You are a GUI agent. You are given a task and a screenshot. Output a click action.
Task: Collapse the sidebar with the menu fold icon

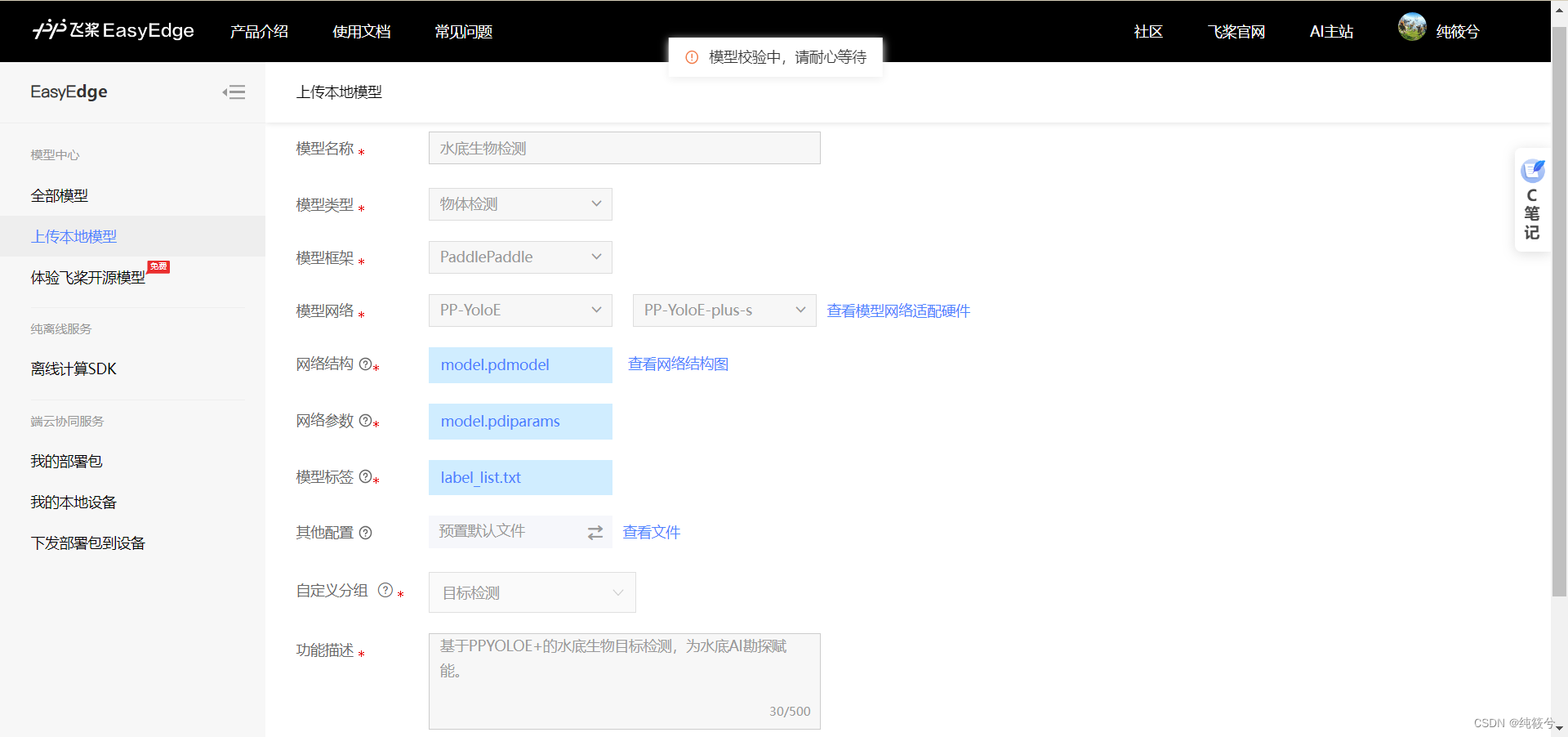(234, 92)
